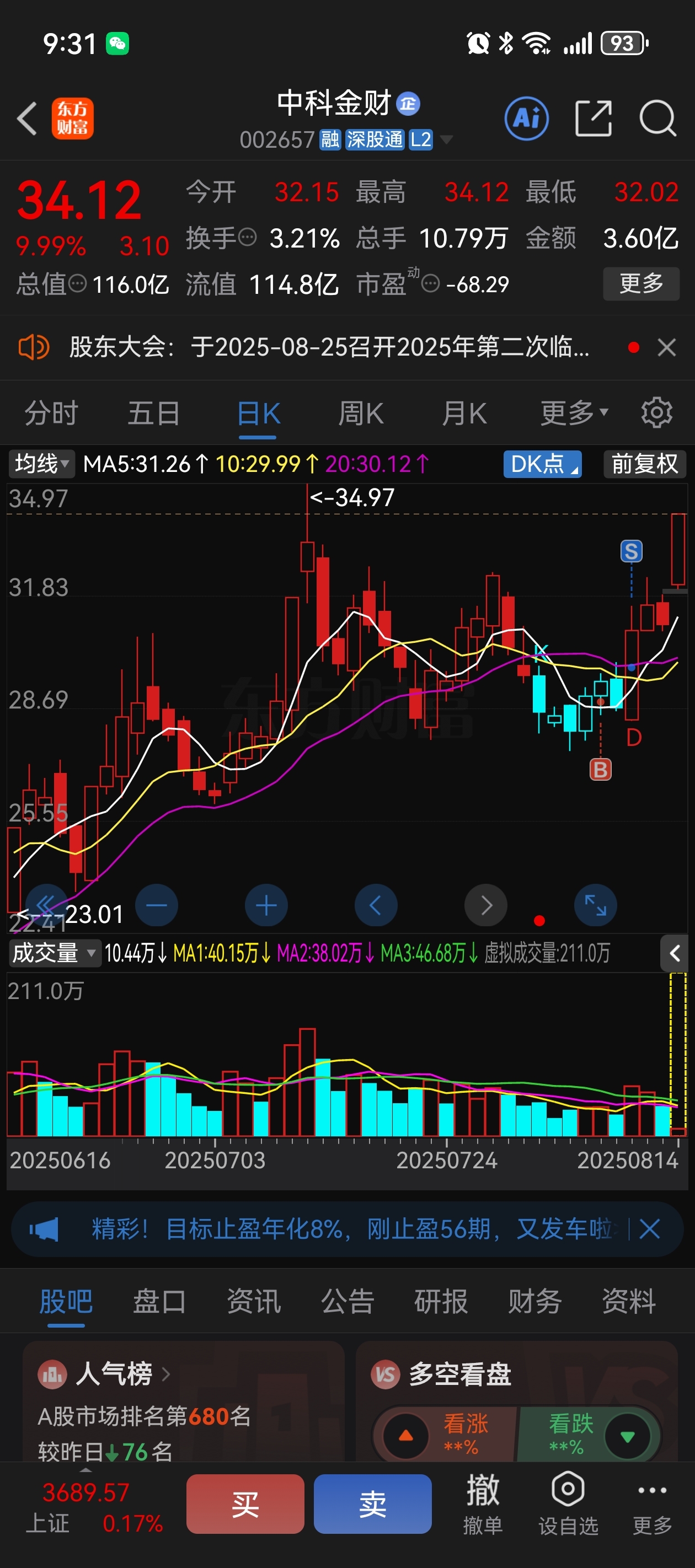Tap the 更多 quote details button

click(641, 283)
